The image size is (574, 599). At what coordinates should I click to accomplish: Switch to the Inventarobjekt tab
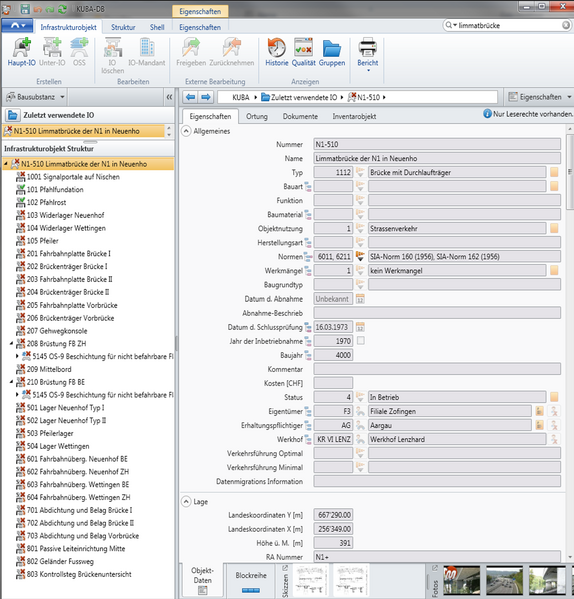(354, 116)
